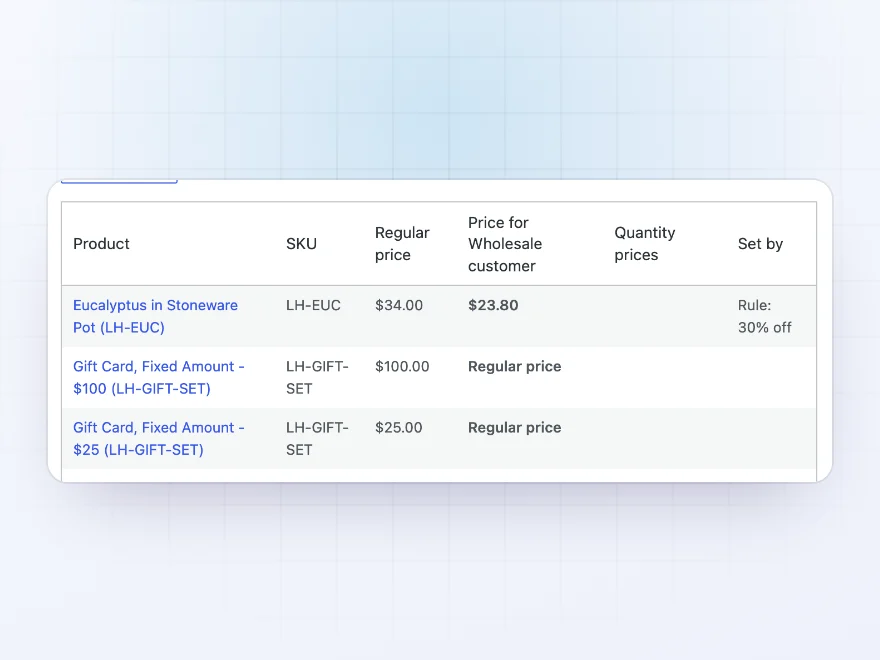Select the $25.00 regular price cell
Viewport: 880px width, 660px height.
point(398,428)
